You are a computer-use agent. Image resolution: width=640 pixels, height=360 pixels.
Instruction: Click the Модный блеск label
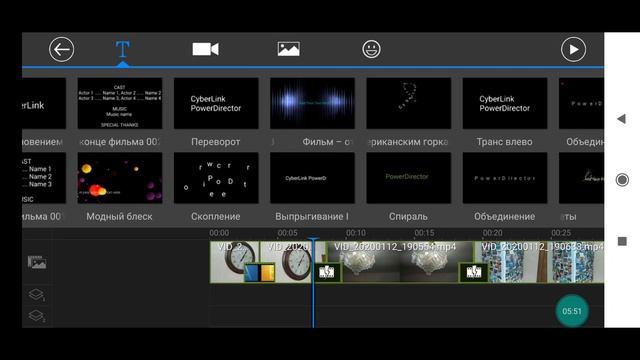tap(119, 216)
